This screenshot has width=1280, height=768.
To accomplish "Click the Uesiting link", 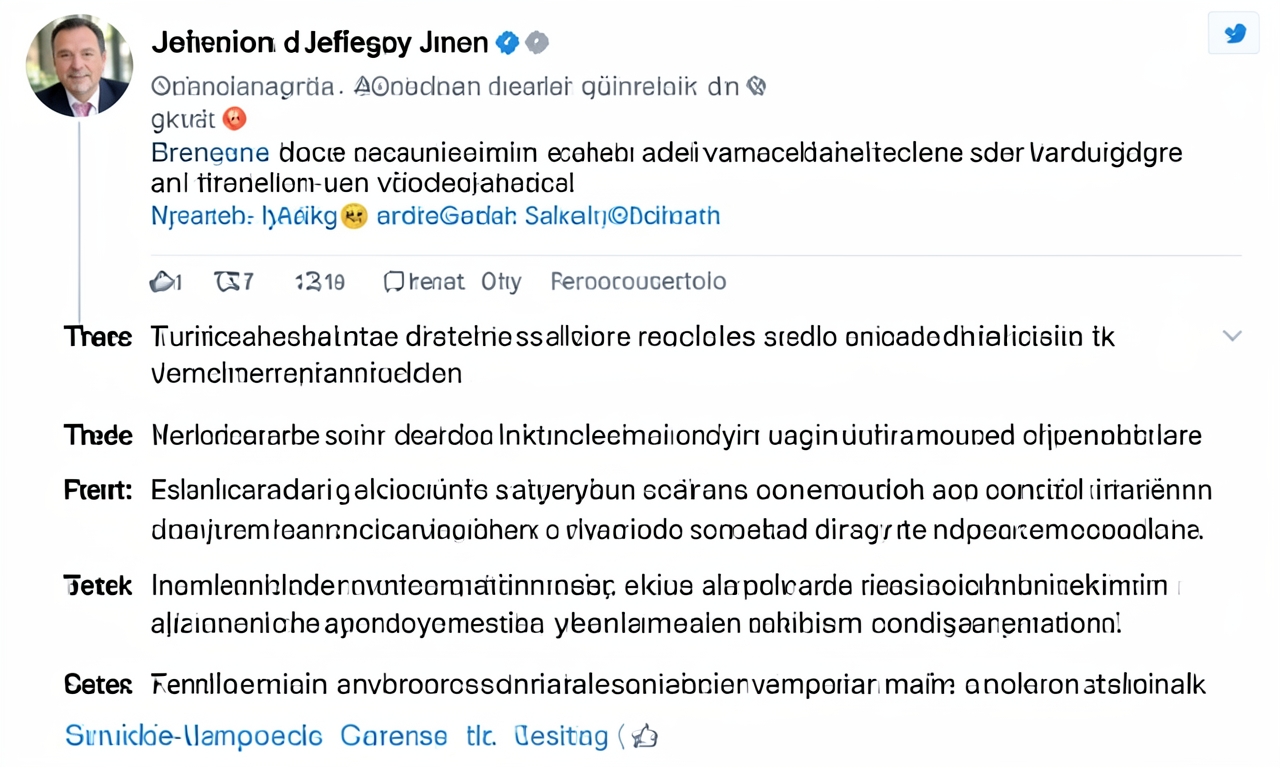I will 560,735.
